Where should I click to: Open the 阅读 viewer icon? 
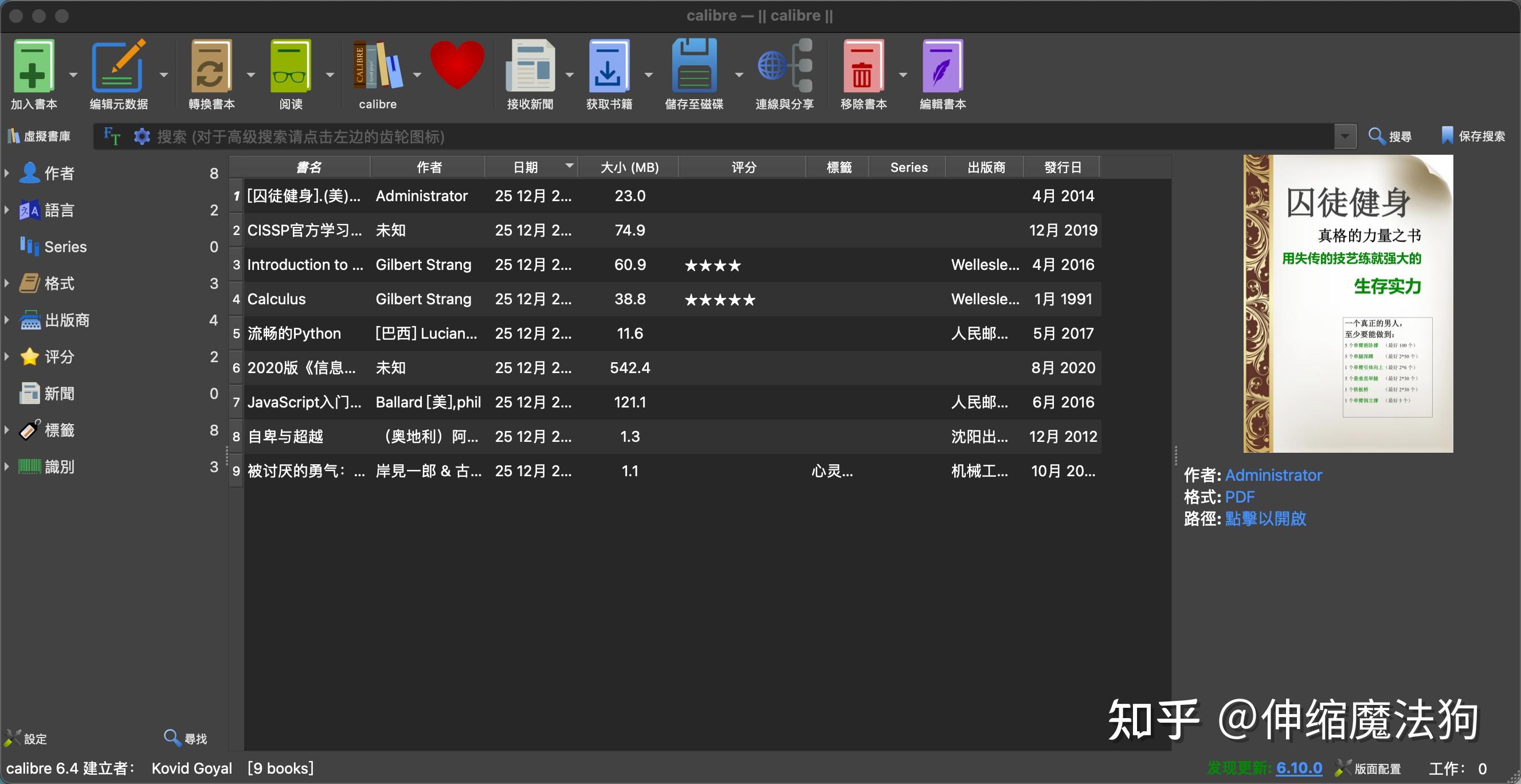tap(291, 66)
